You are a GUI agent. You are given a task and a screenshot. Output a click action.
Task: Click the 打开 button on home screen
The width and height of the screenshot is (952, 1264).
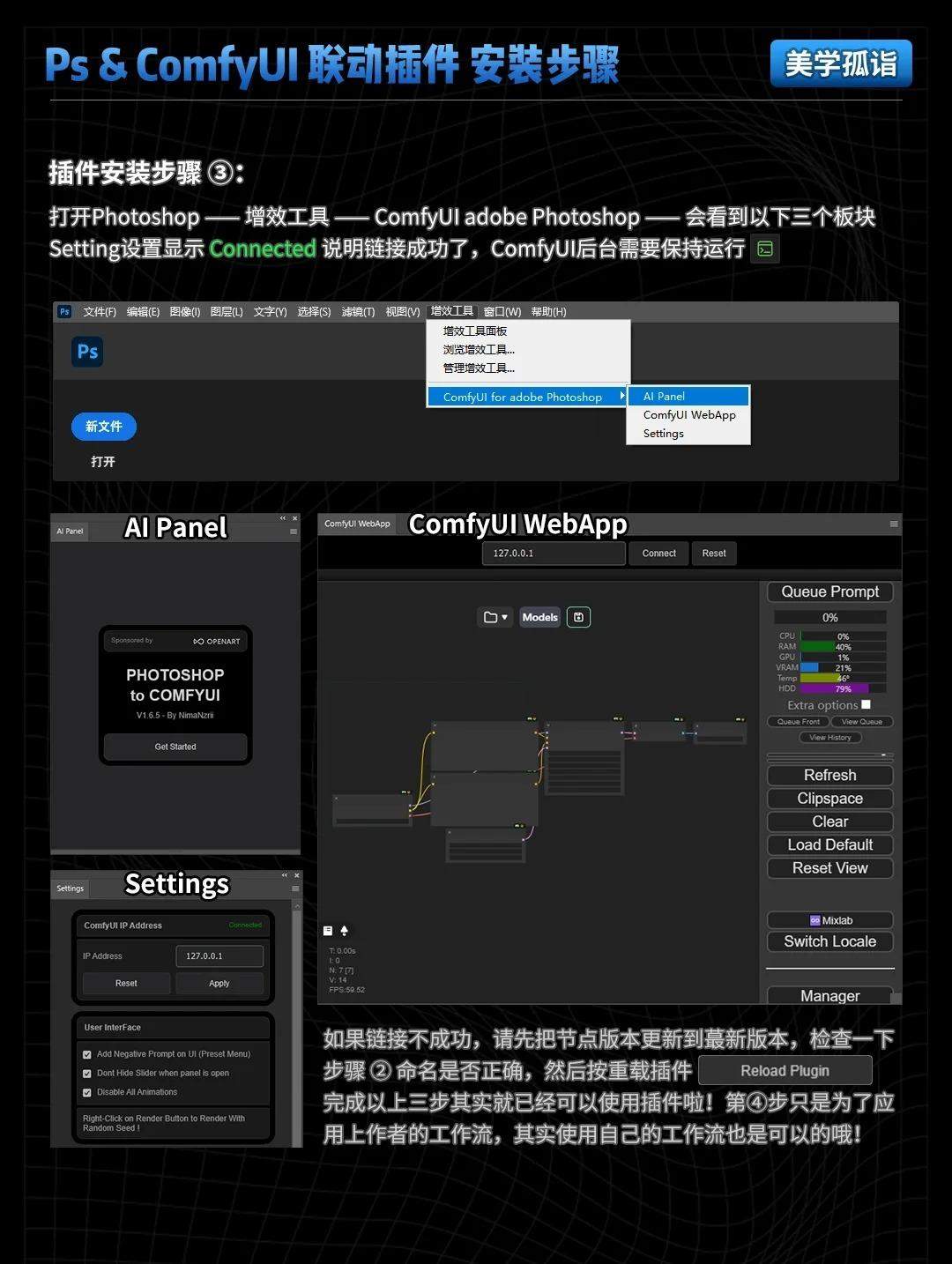coord(103,462)
